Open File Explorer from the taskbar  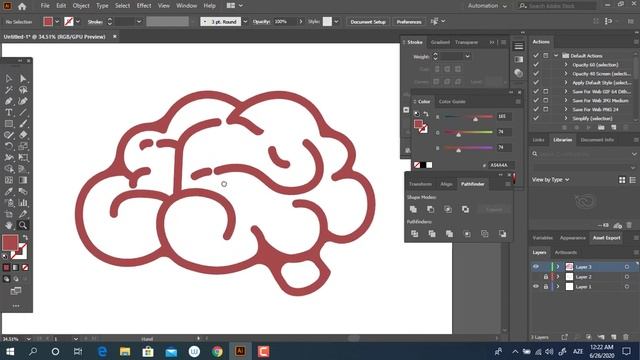[x=125, y=351]
